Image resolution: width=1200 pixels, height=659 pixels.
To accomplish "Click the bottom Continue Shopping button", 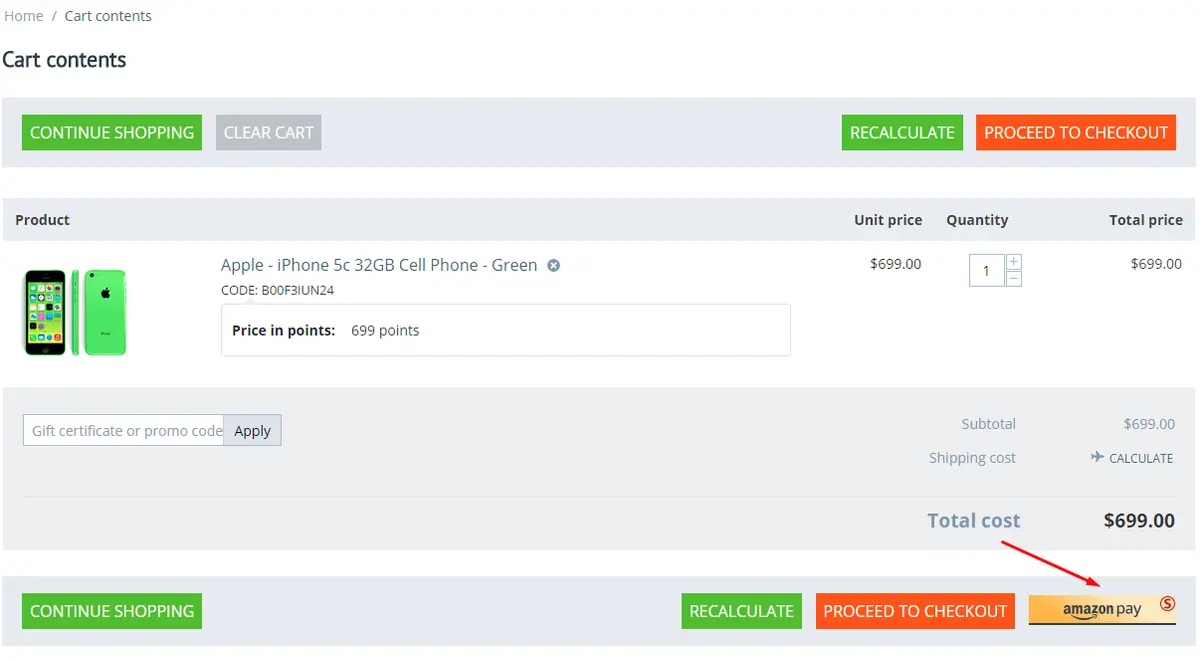I will [112, 611].
